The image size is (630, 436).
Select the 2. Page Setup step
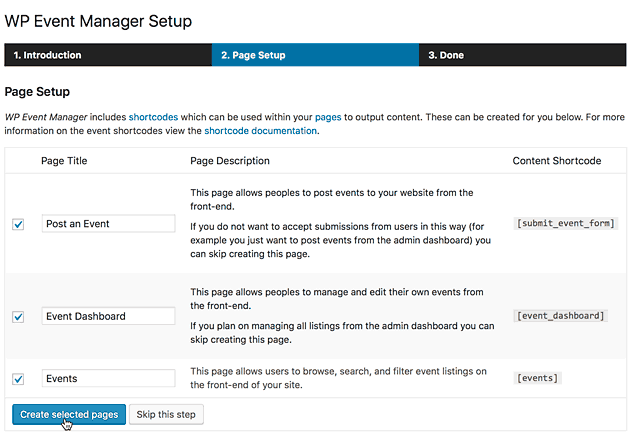315,55
